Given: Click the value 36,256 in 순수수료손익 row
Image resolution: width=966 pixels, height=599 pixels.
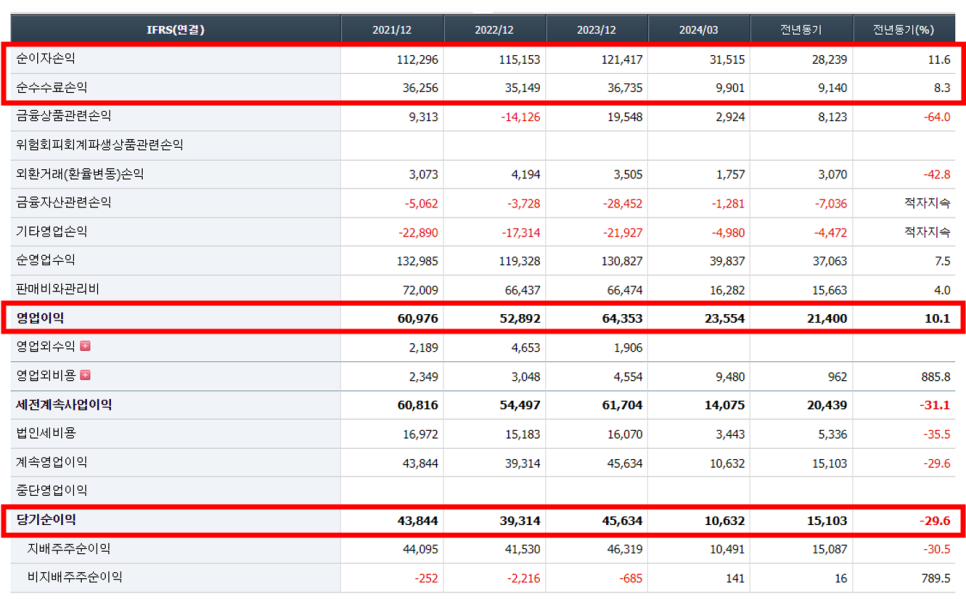Looking at the screenshot, I should click(x=420, y=88).
